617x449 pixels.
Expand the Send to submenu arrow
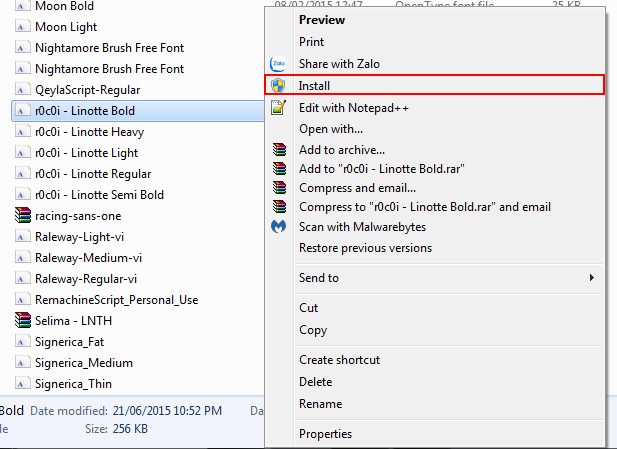point(591,277)
